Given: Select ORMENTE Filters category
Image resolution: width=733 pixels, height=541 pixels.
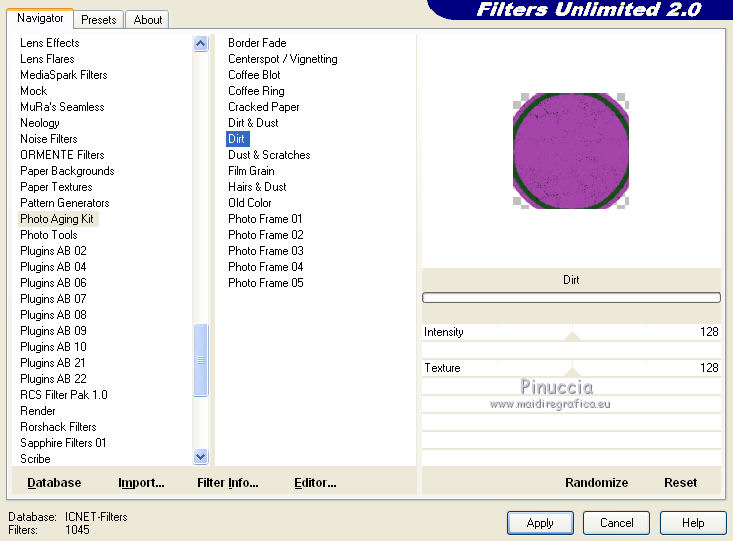Looking at the screenshot, I should (62, 155).
